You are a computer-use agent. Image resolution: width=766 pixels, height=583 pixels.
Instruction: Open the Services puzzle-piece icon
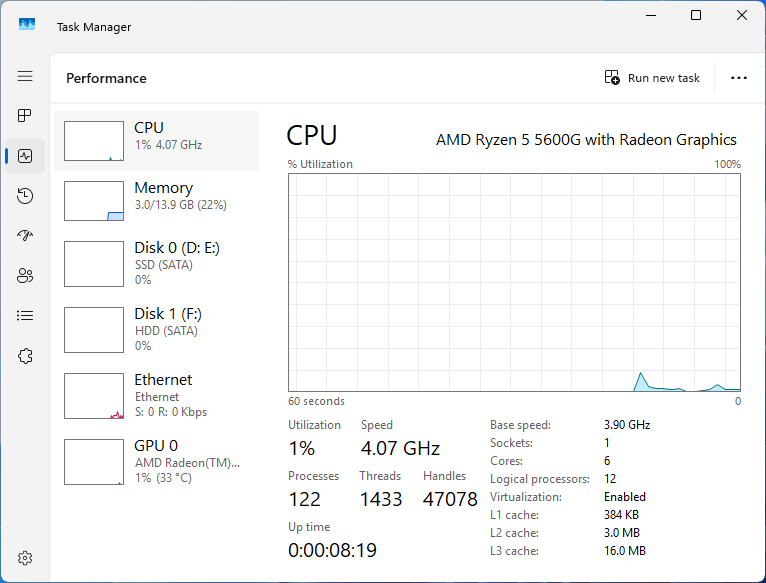click(x=25, y=356)
